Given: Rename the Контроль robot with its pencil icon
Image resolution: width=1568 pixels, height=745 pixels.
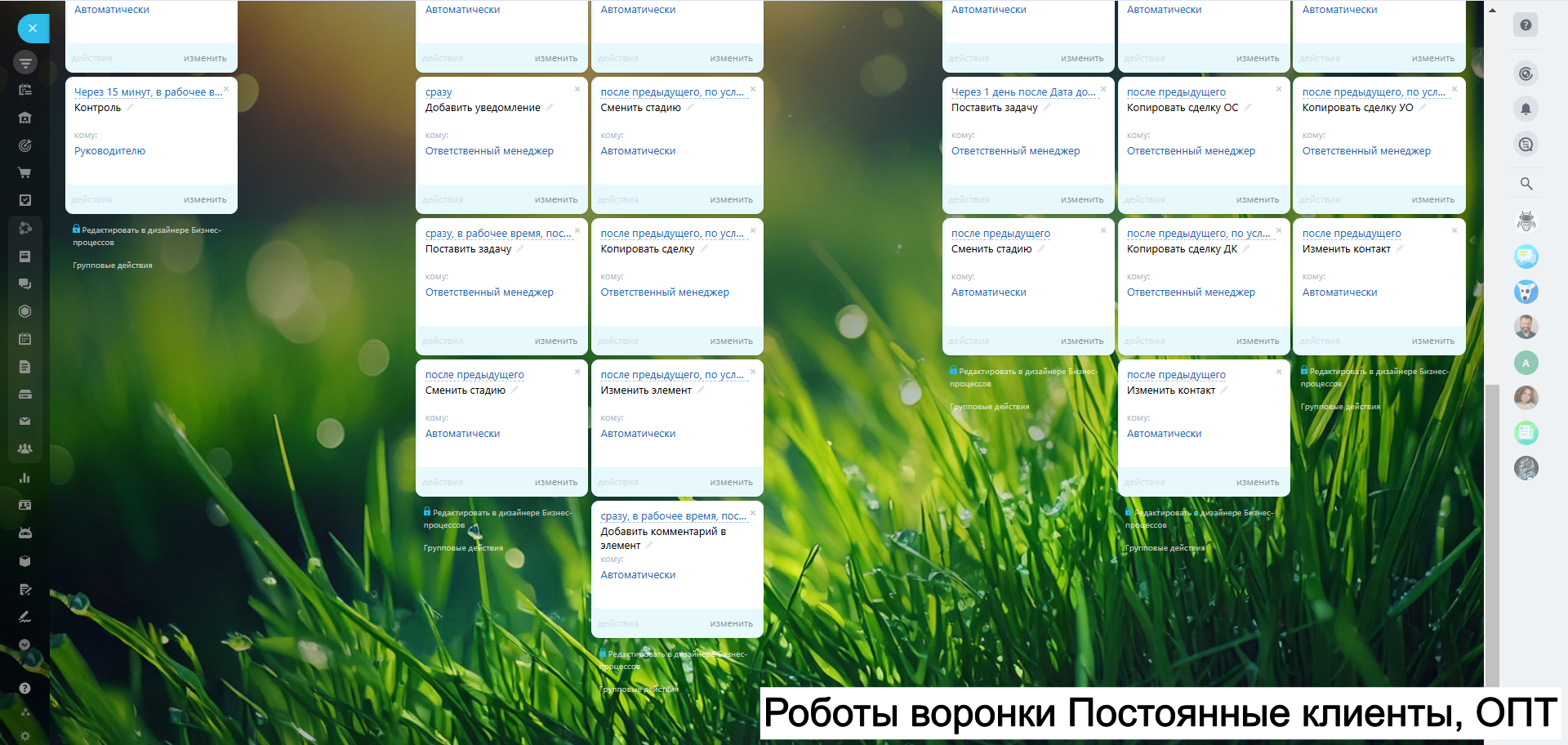Looking at the screenshot, I should [x=129, y=107].
